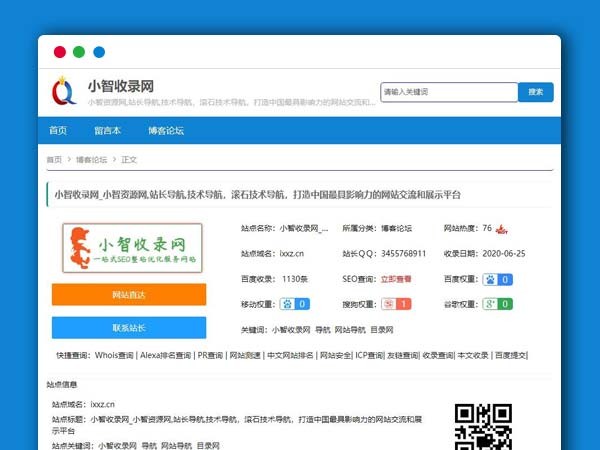
Task: Open the Whois查询 quick link
Action: point(114,355)
